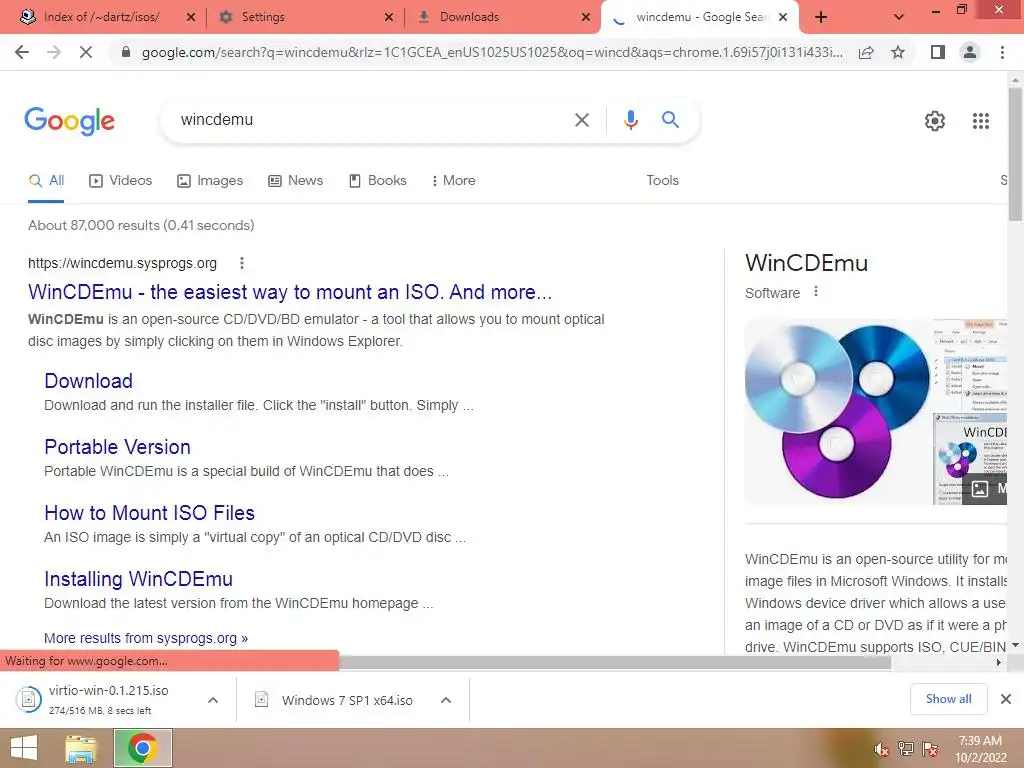Open the WinCDEmu discs logo image
The image size is (1024, 768).
pyautogui.click(x=837, y=411)
